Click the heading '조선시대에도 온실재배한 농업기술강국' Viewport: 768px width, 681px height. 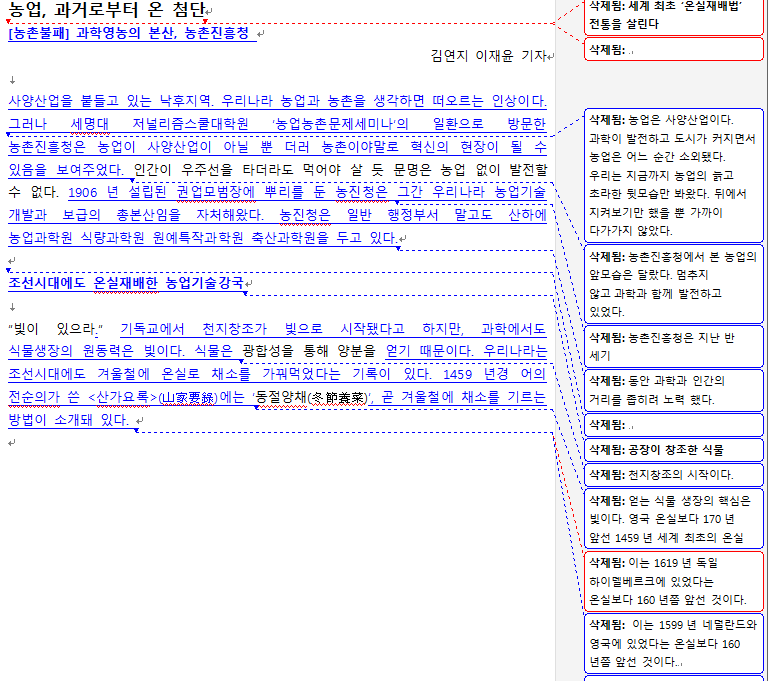(x=126, y=283)
